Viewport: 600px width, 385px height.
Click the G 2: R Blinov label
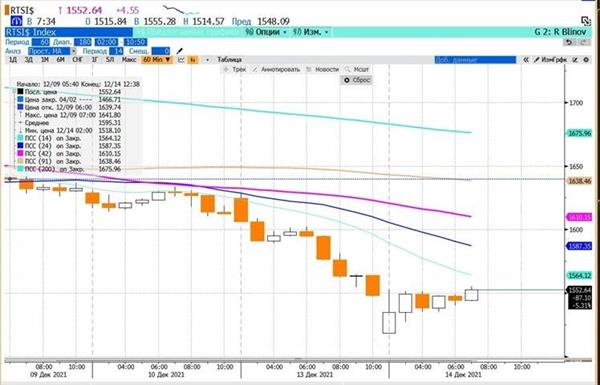pos(560,32)
